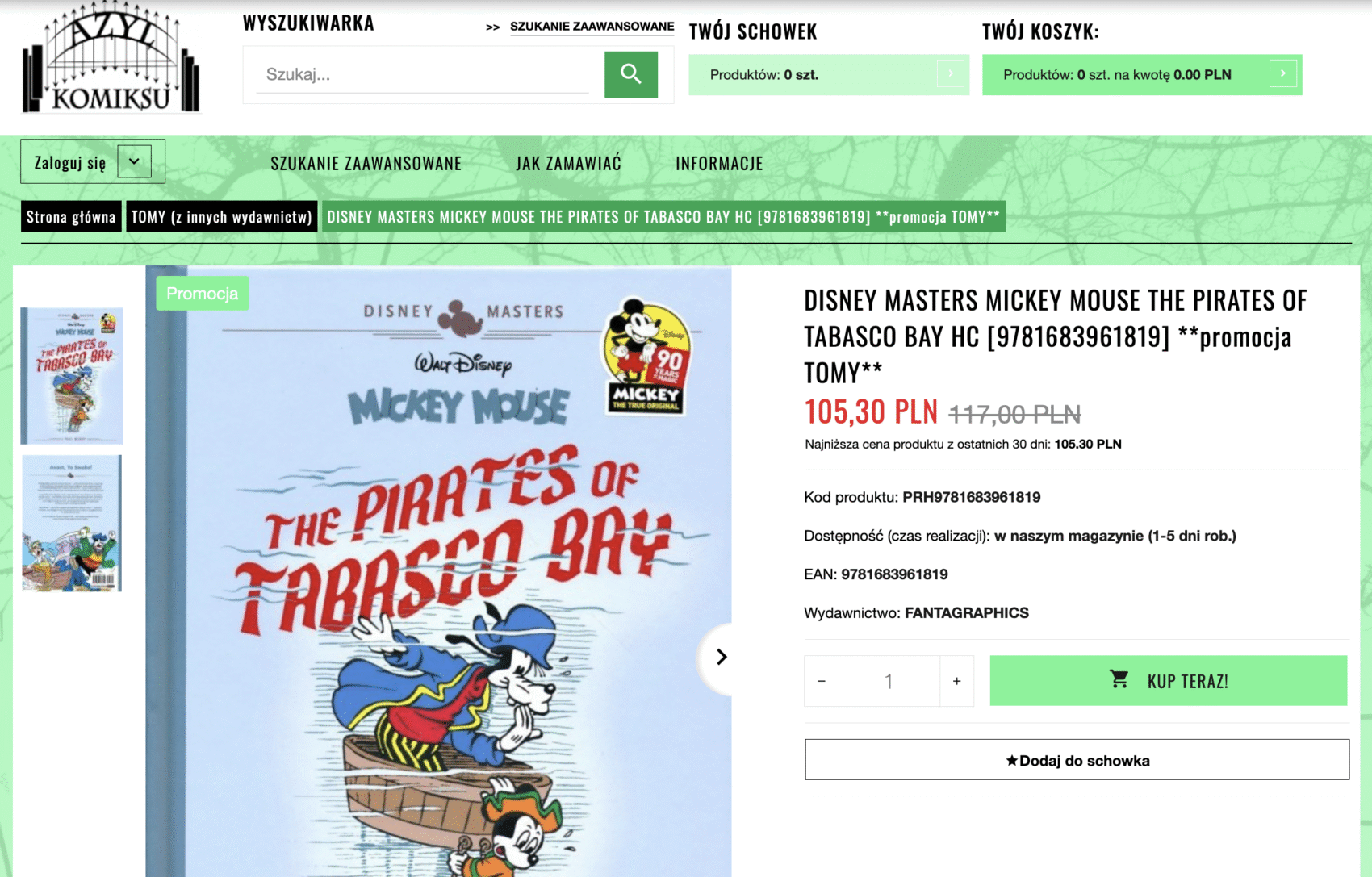1372x877 pixels.
Task: Show next product image with chevron arrow
Action: pos(721,658)
